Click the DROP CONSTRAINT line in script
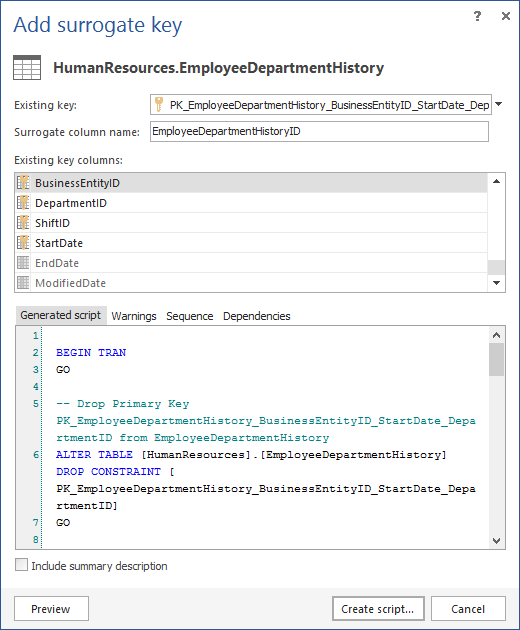Image resolution: width=520 pixels, height=630 pixels. [115, 472]
